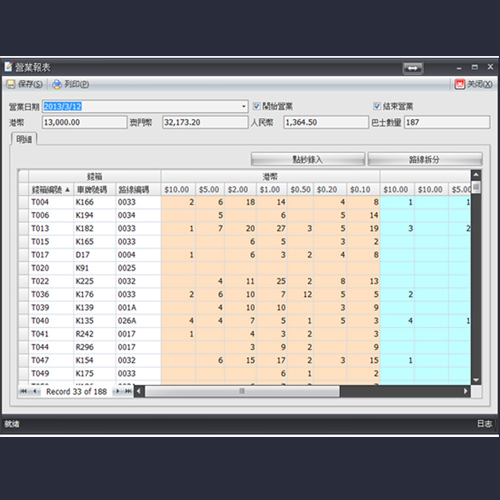The height and width of the screenshot is (500, 500).
Task: Click the 港幣 group header band
Action: pyautogui.click(x=270, y=176)
